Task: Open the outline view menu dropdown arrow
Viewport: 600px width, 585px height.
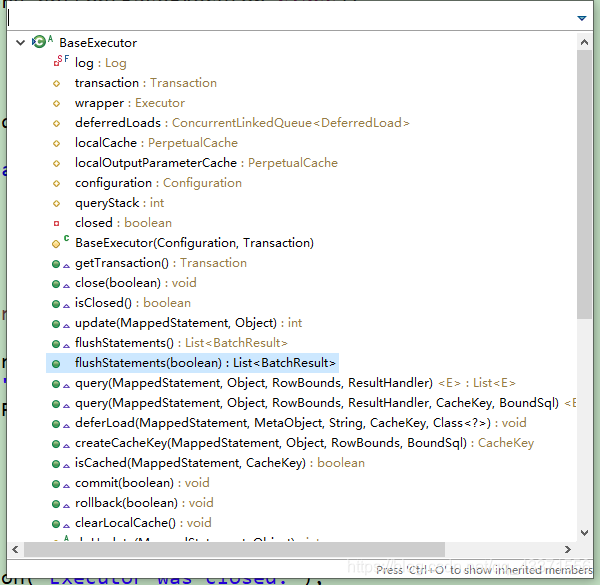Action: point(582,18)
